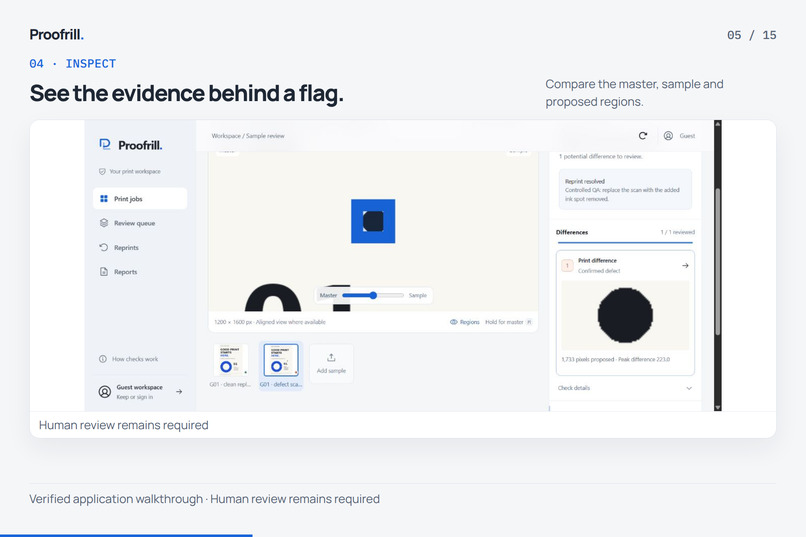
Task: Click the Proofrill logo icon in the sidebar
Action: 105,144
